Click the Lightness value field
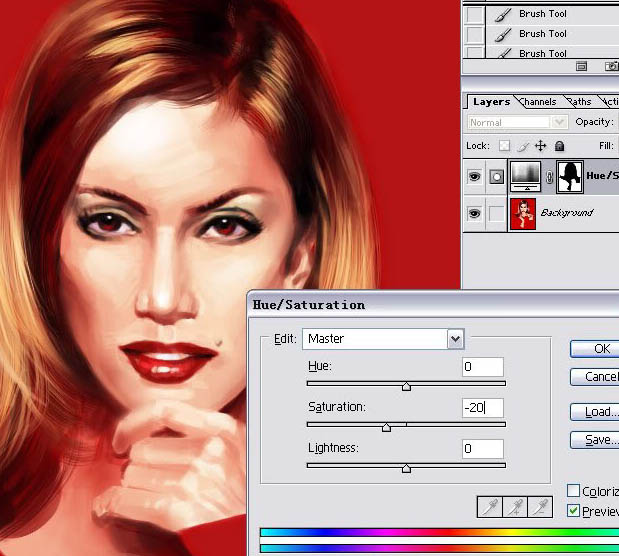Image resolution: width=619 pixels, height=556 pixels. (483, 449)
